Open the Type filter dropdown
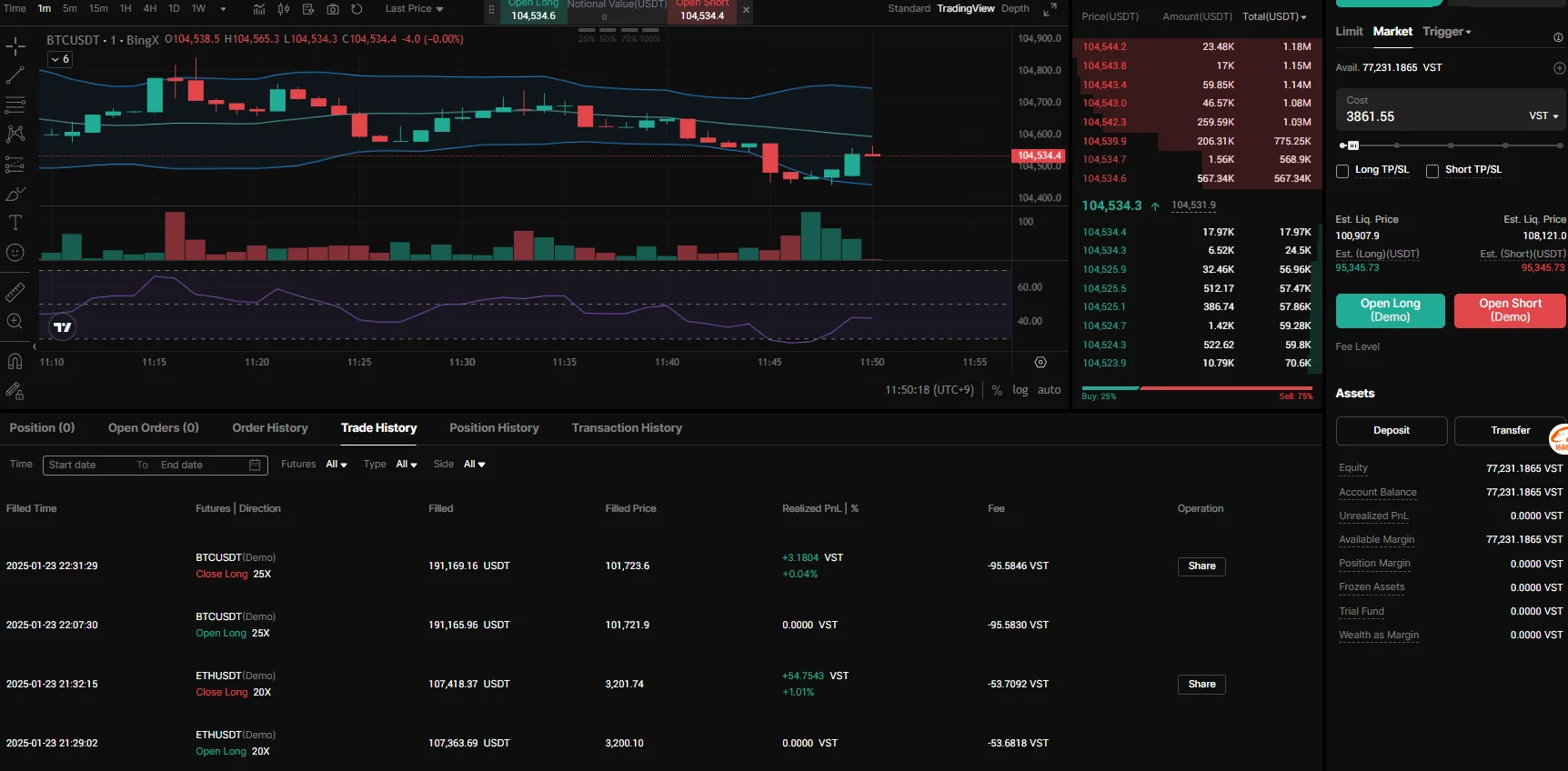This screenshot has width=1568, height=771. point(407,465)
